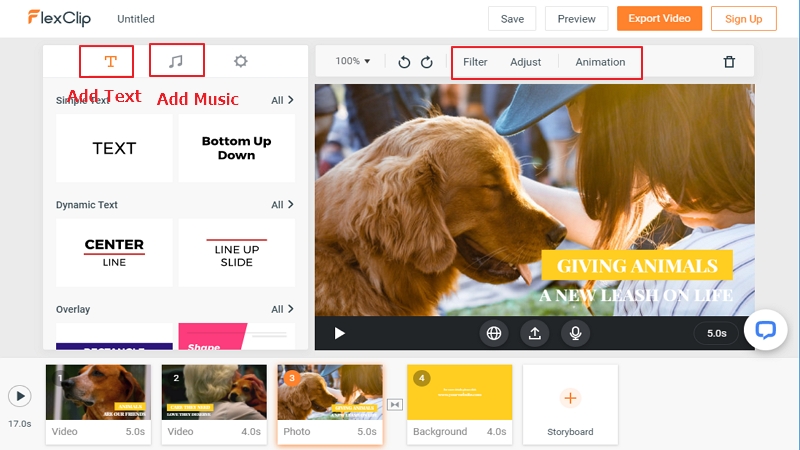800x450 pixels.
Task: Delete element with trash icon
Action: tap(730, 62)
